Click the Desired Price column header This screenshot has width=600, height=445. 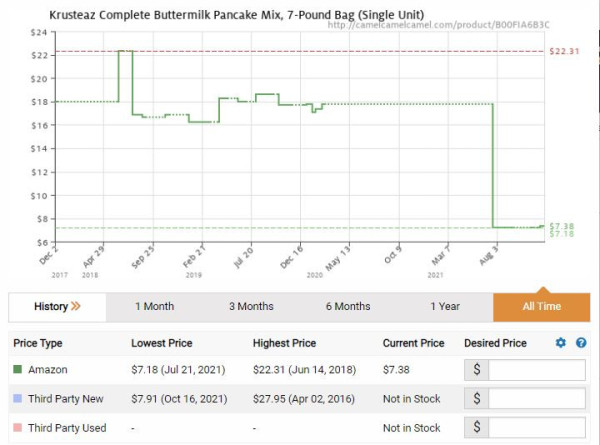(495, 343)
